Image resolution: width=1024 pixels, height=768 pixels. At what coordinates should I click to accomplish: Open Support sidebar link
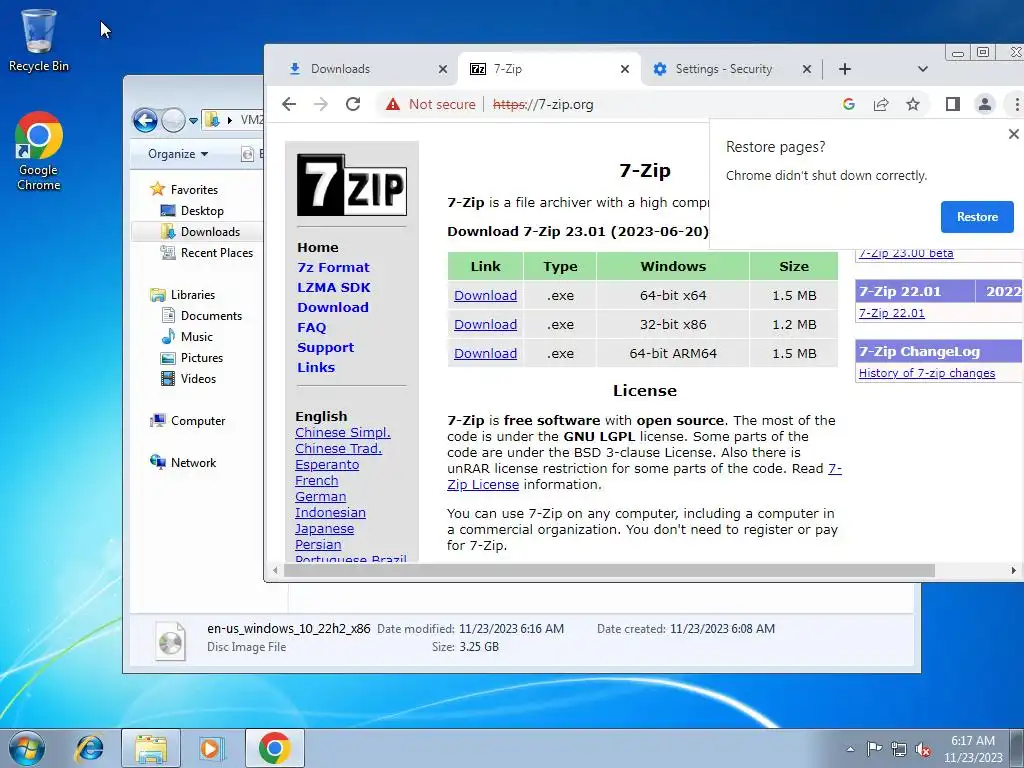coord(325,347)
